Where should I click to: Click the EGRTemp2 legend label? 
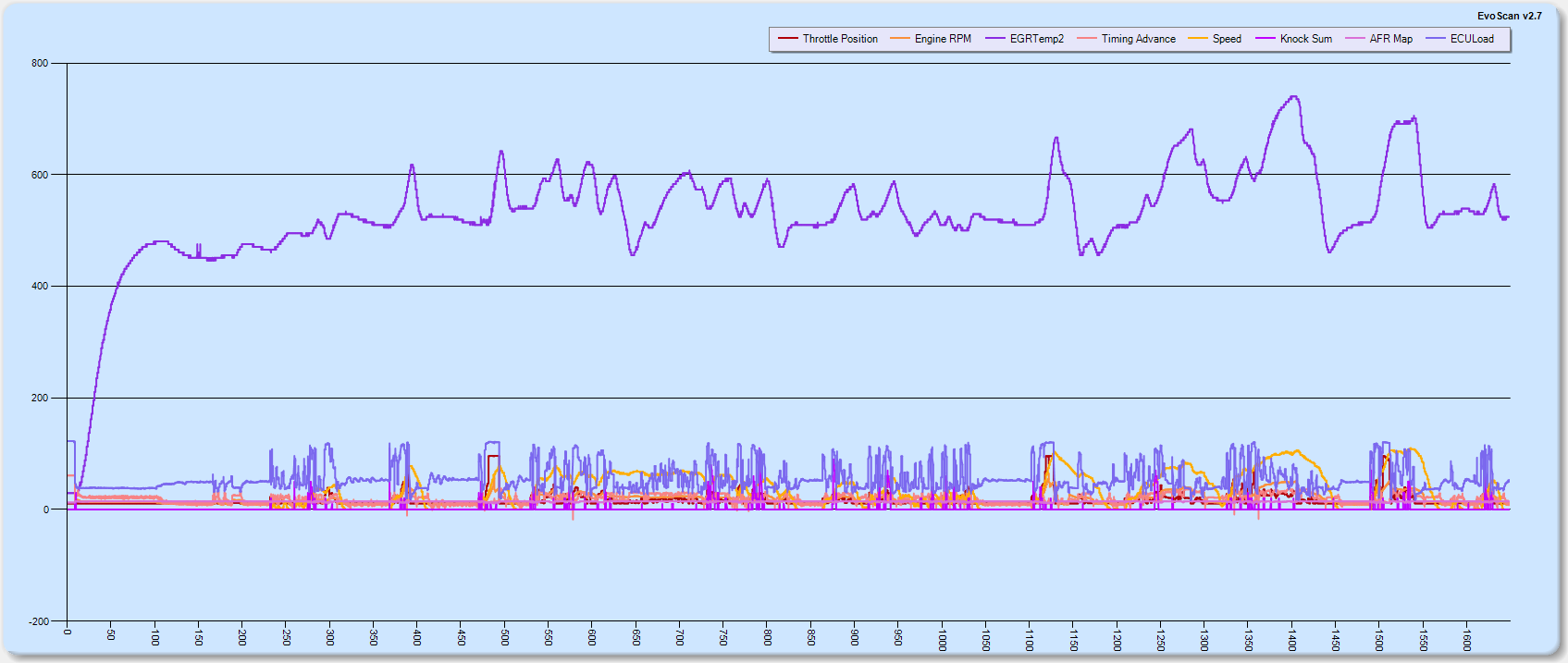pyautogui.click(x=1036, y=39)
